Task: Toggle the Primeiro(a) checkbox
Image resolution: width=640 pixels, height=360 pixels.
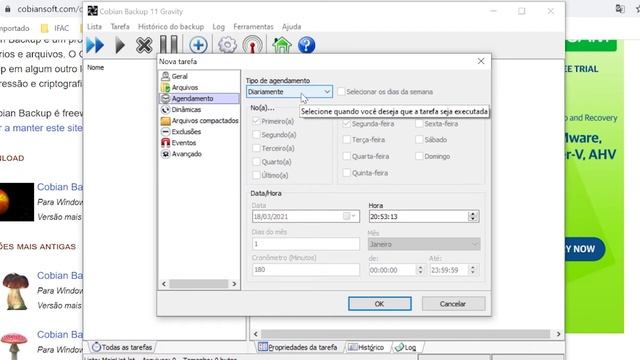Action: coord(256,121)
